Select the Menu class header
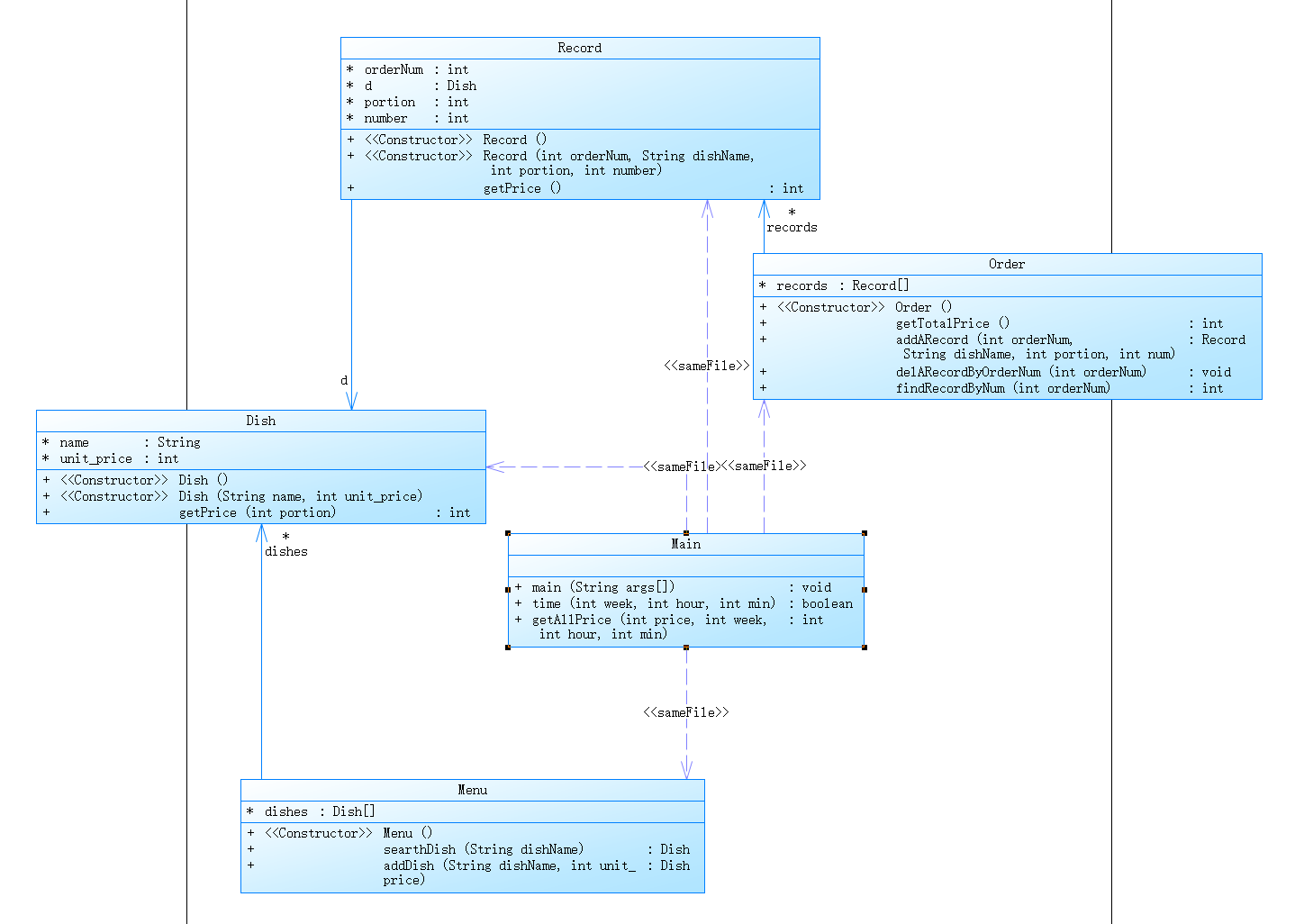 (472, 790)
